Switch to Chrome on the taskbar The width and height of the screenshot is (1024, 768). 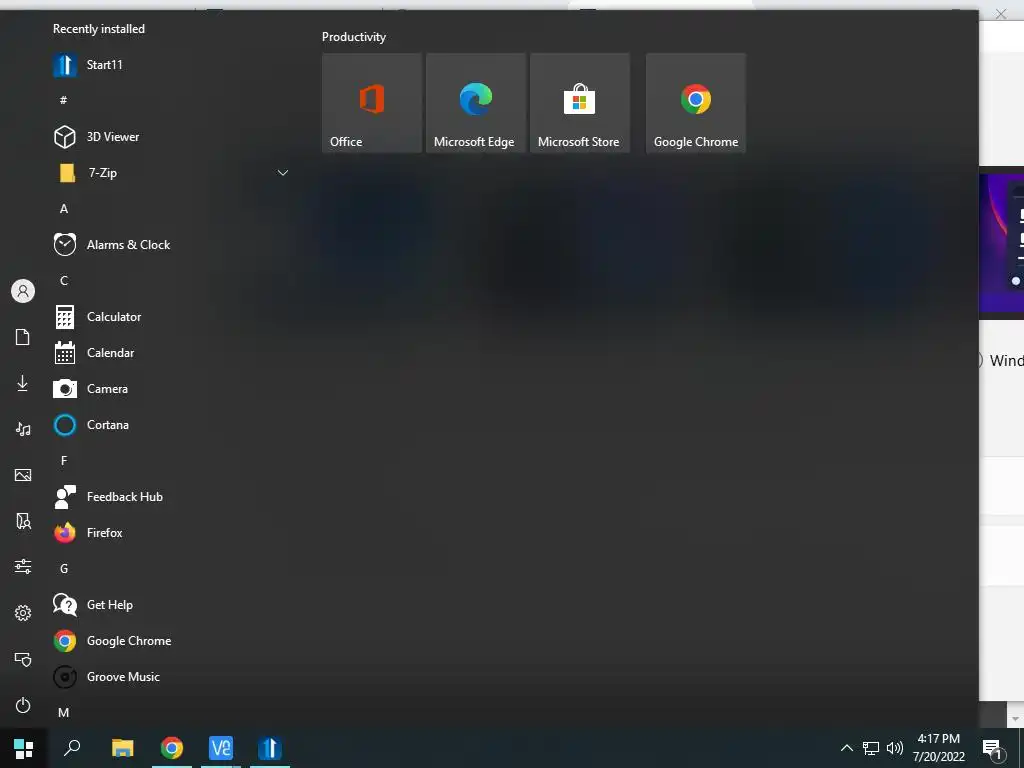coord(172,748)
